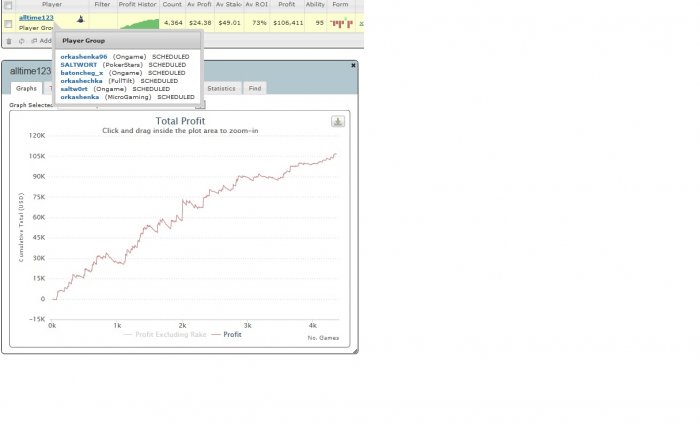Check the alltime123 row checkbox
The width and height of the screenshot is (700, 425).
tap(8, 24)
